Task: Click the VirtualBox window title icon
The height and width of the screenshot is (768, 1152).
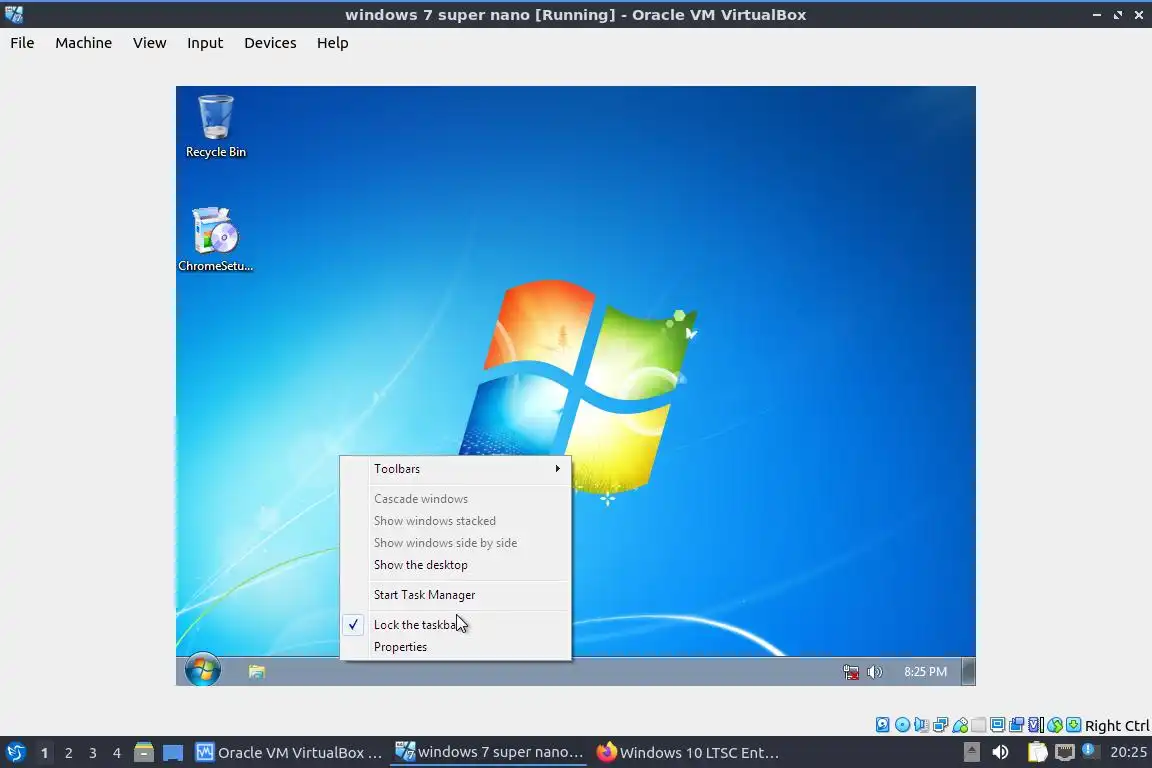Action: (x=14, y=14)
